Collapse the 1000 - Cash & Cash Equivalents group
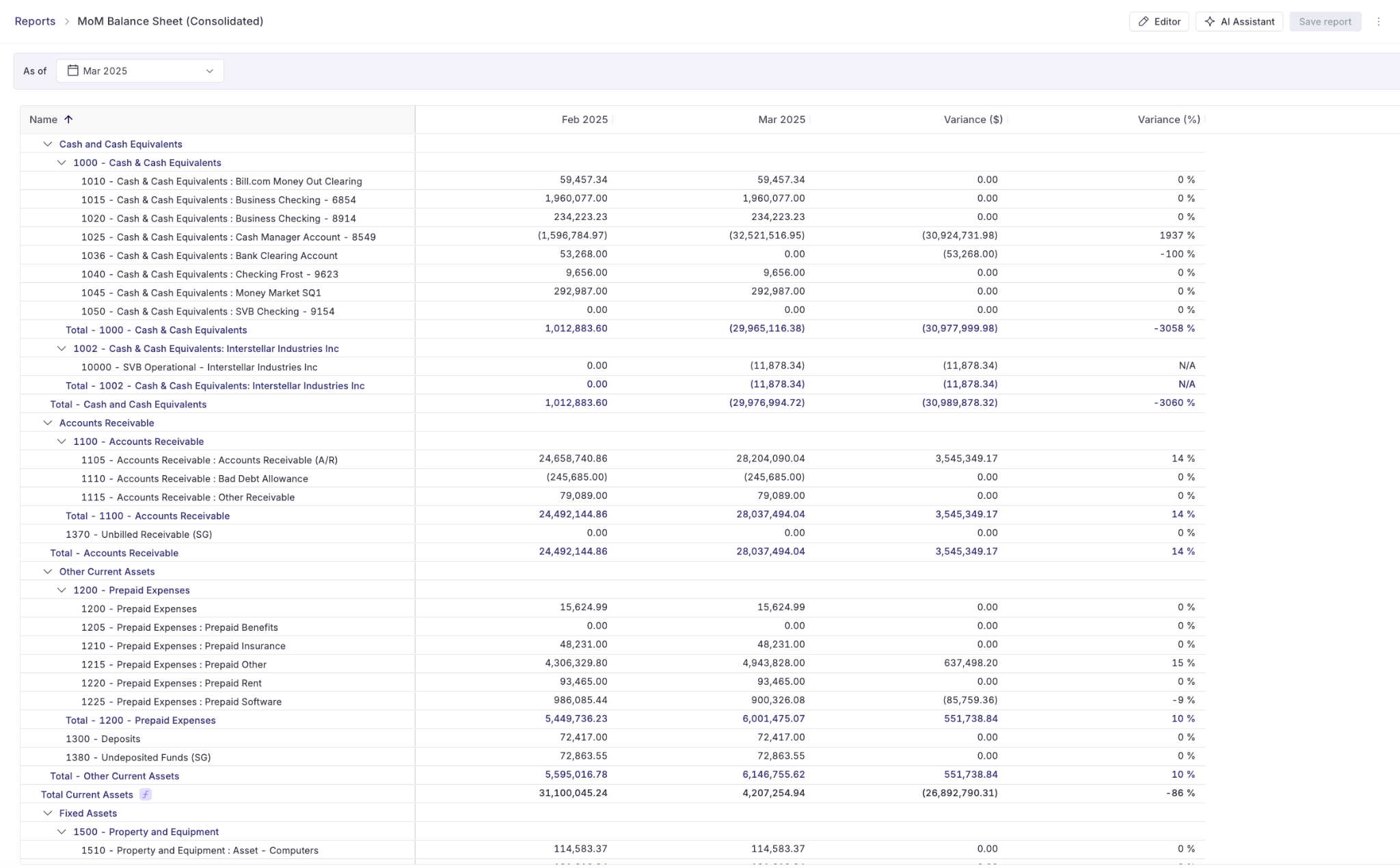 [62, 163]
